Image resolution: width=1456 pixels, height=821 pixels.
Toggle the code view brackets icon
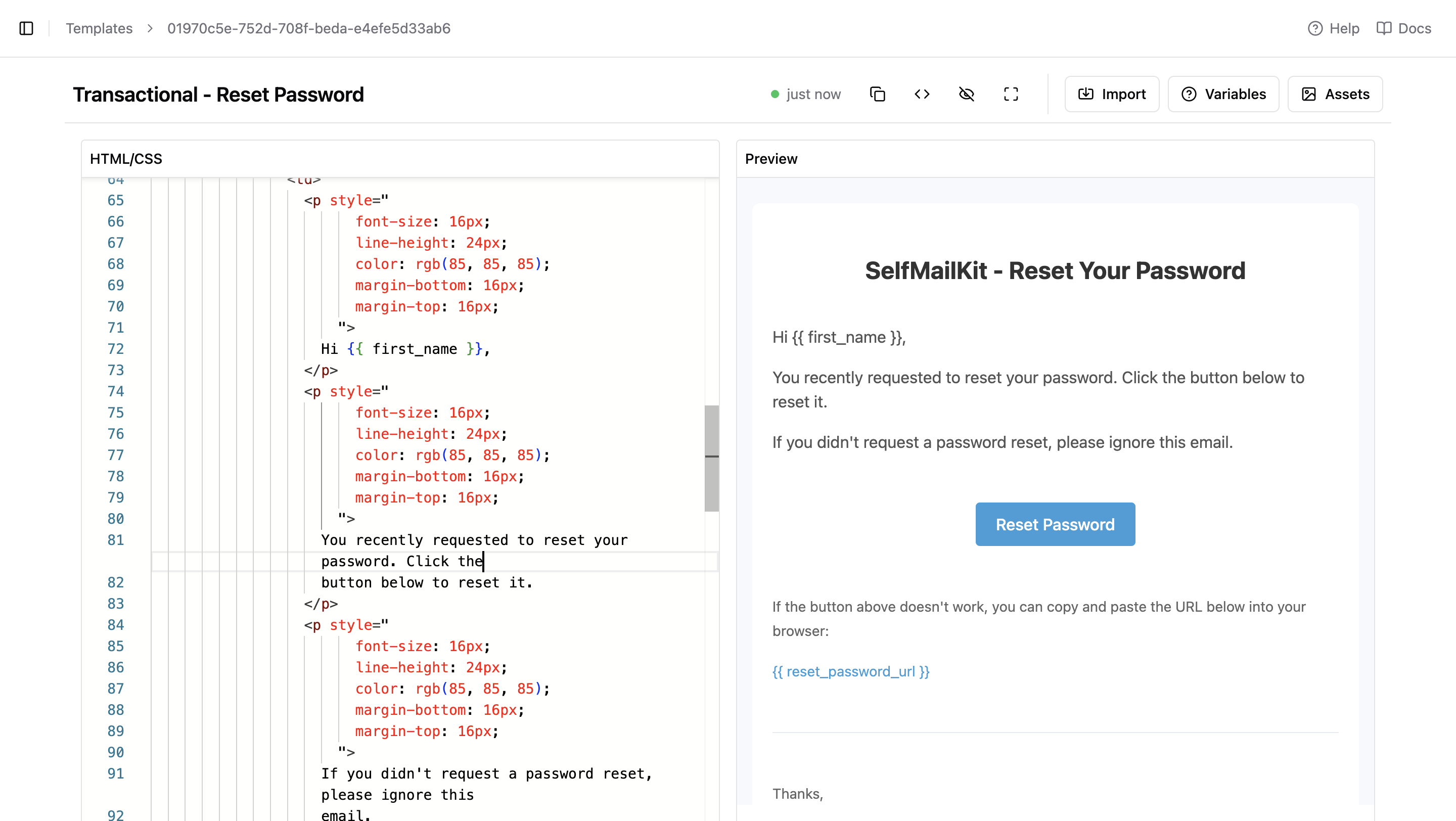tap(922, 94)
